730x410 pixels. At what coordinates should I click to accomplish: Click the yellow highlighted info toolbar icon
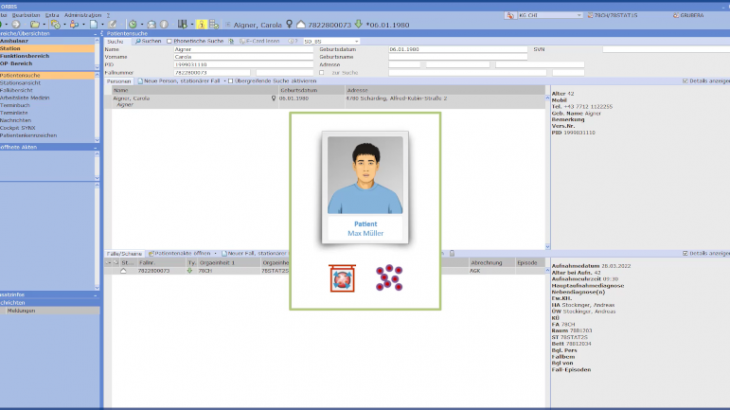201,23
